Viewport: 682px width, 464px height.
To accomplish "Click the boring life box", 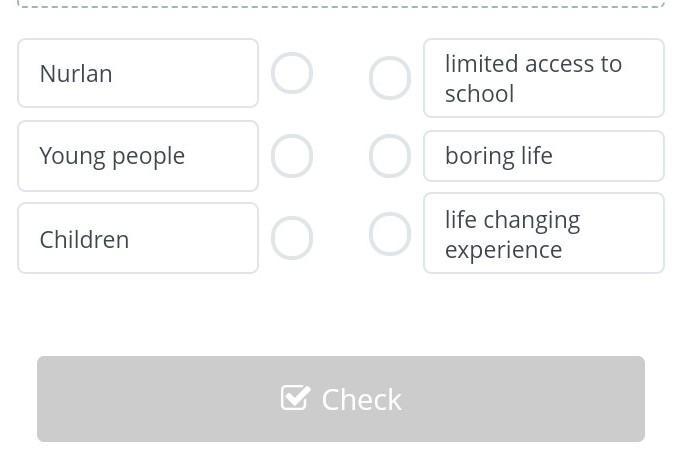I will coord(544,156).
